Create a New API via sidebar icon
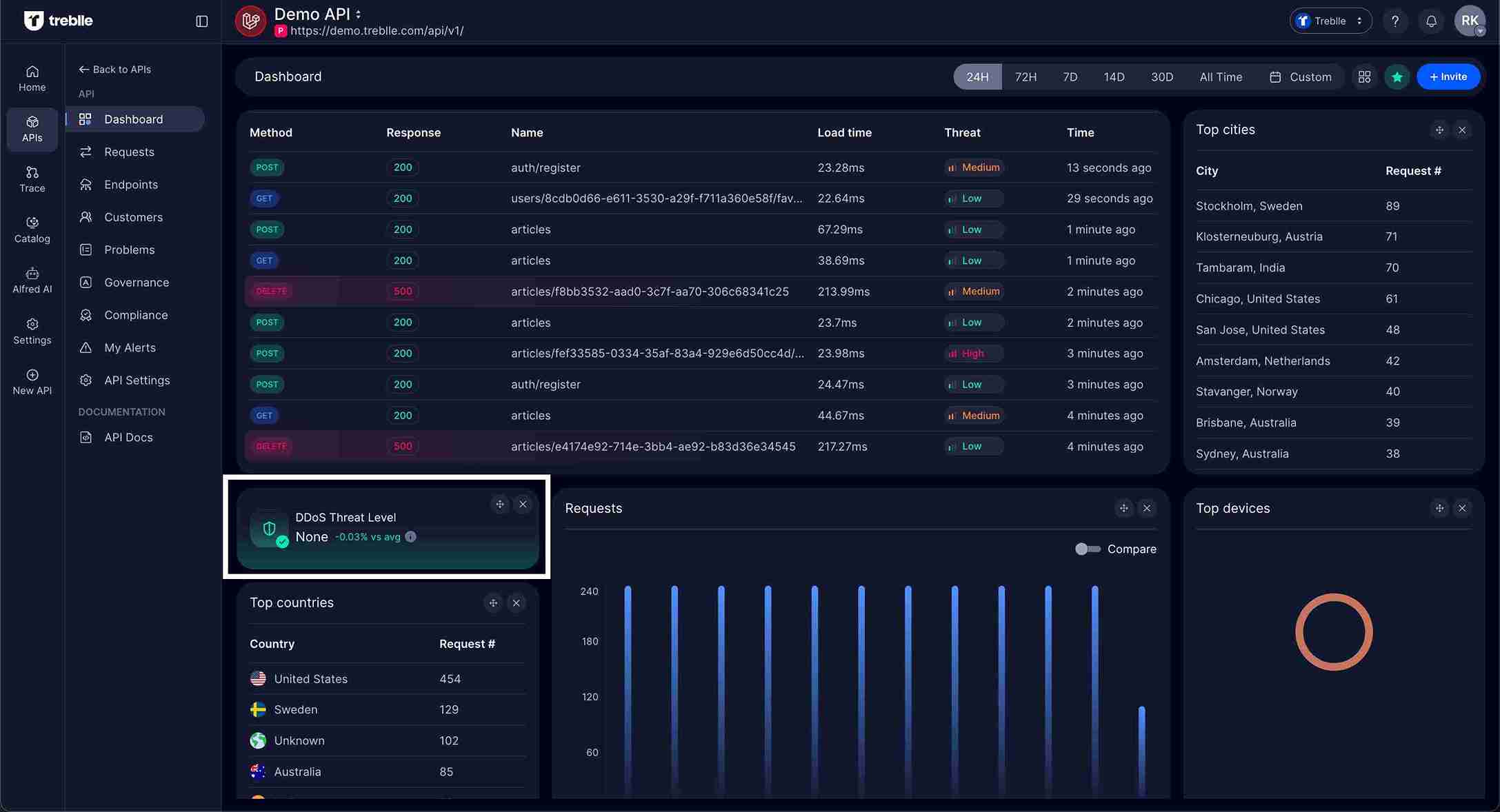1500x812 pixels. 32,381
